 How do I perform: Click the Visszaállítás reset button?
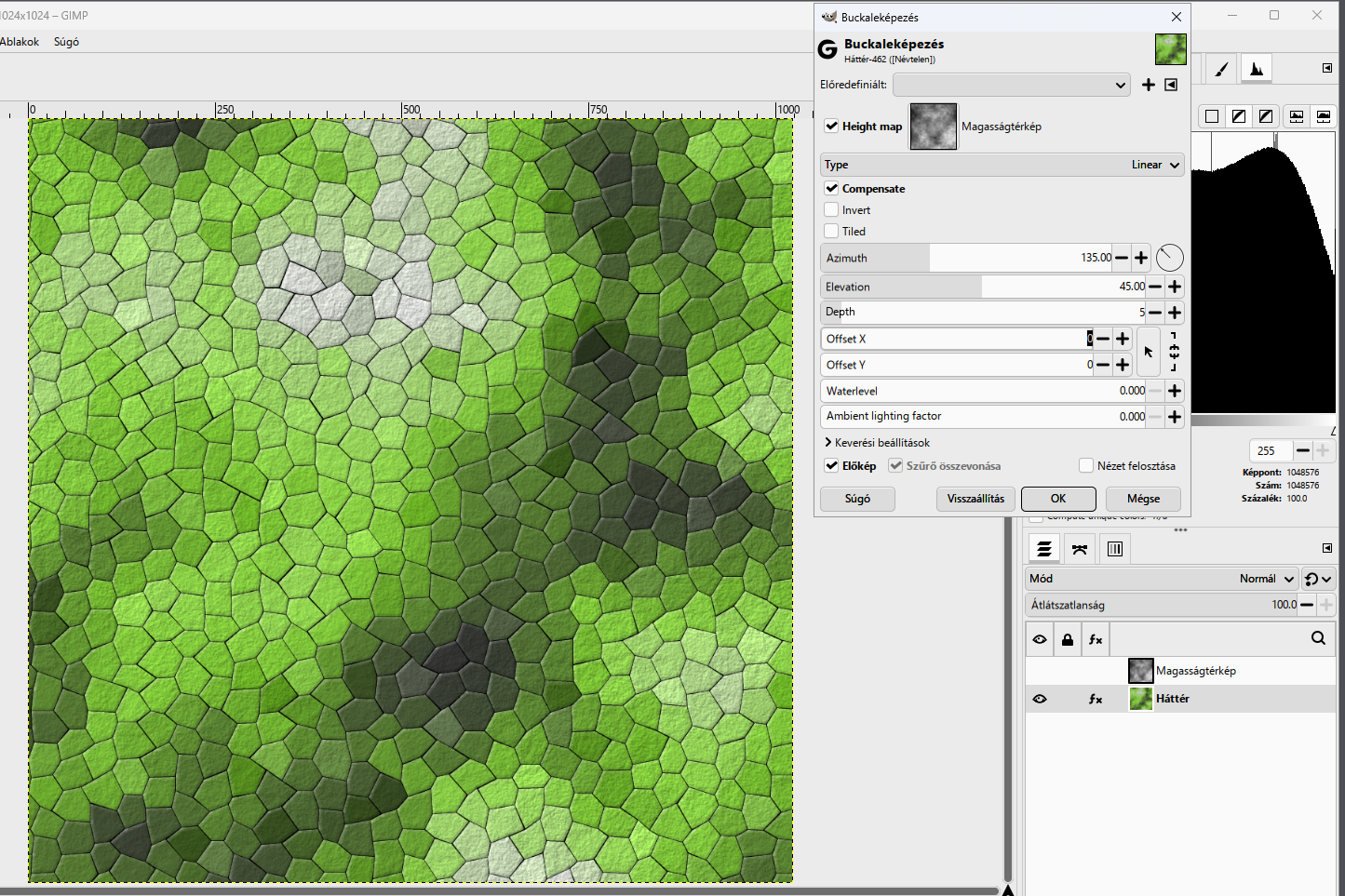[975, 499]
